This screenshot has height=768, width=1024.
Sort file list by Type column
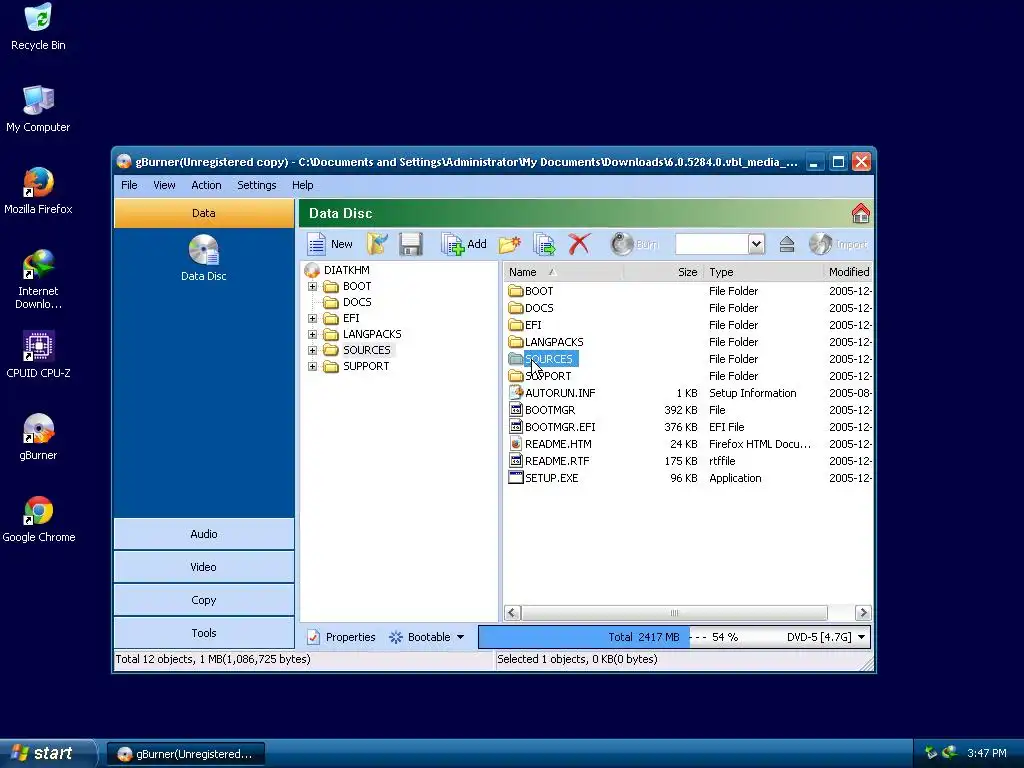[x=763, y=272]
